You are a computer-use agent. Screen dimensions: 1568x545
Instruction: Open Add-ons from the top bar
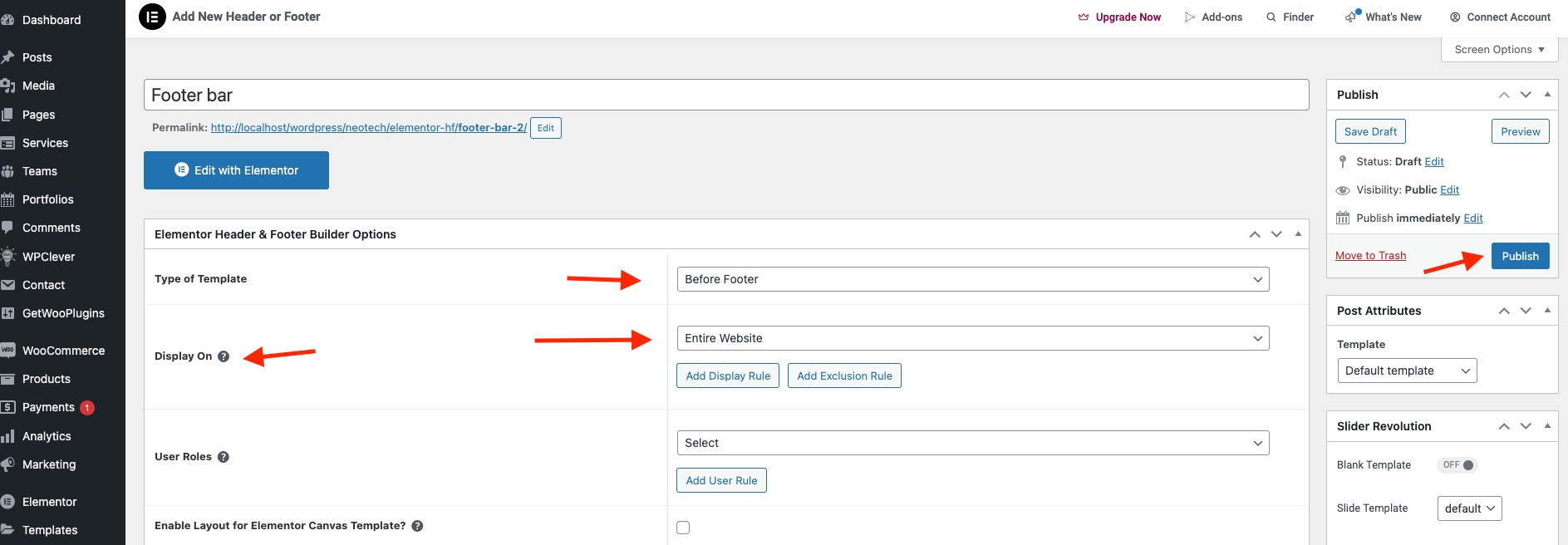1213,17
